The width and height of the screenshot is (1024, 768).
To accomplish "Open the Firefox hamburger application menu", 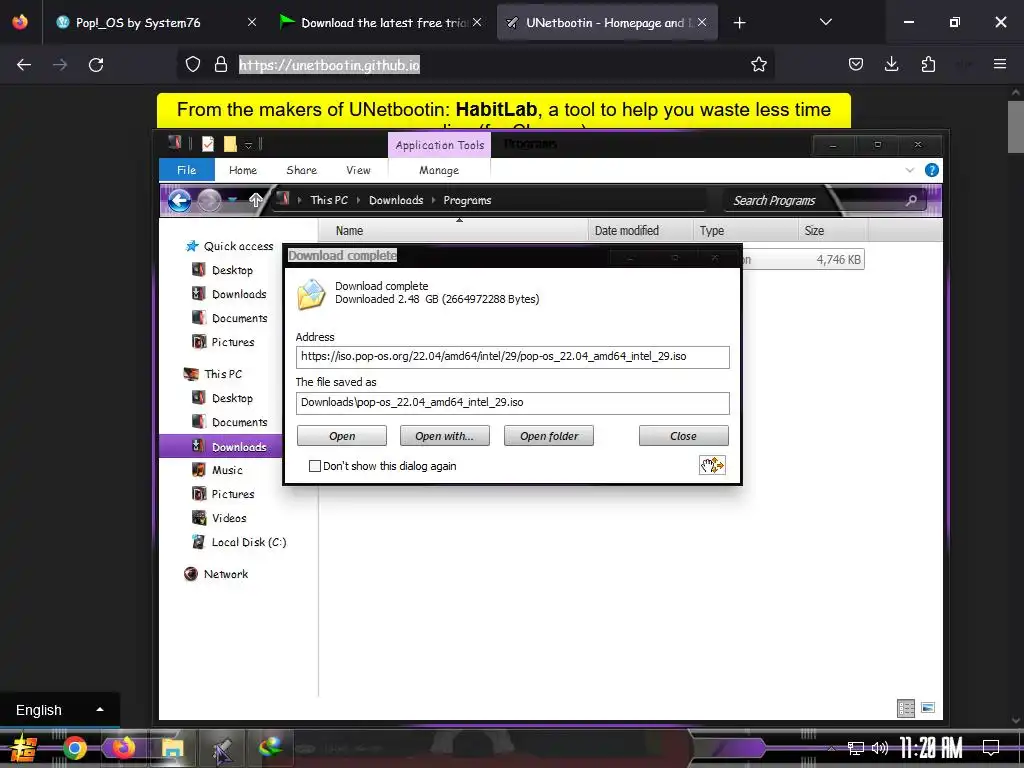I will (x=1000, y=64).
